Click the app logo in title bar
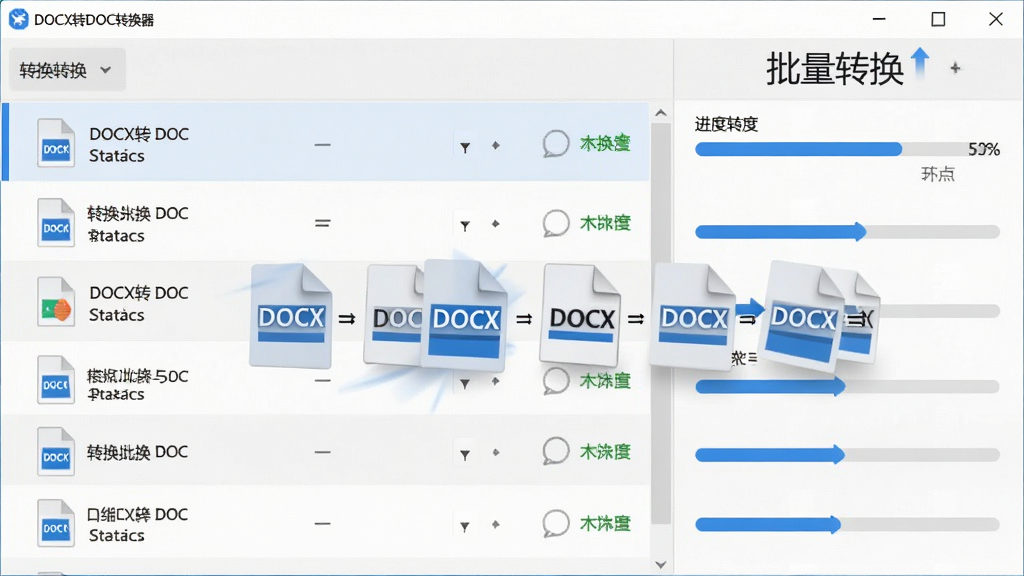The height and width of the screenshot is (576, 1024). tap(18, 19)
